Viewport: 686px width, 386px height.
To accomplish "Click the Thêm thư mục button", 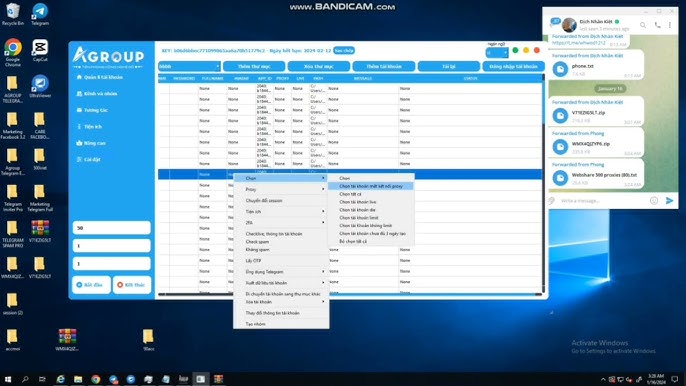I will pyautogui.click(x=254, y=66).
